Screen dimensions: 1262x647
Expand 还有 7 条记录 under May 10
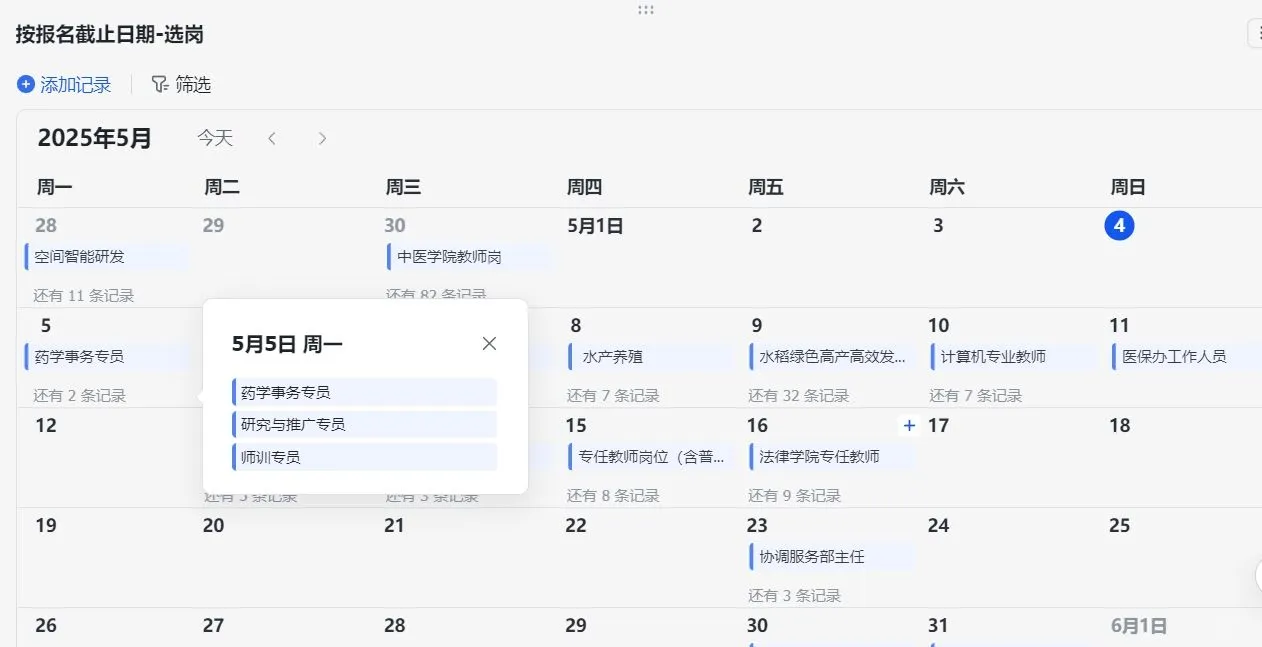(976, 396)
